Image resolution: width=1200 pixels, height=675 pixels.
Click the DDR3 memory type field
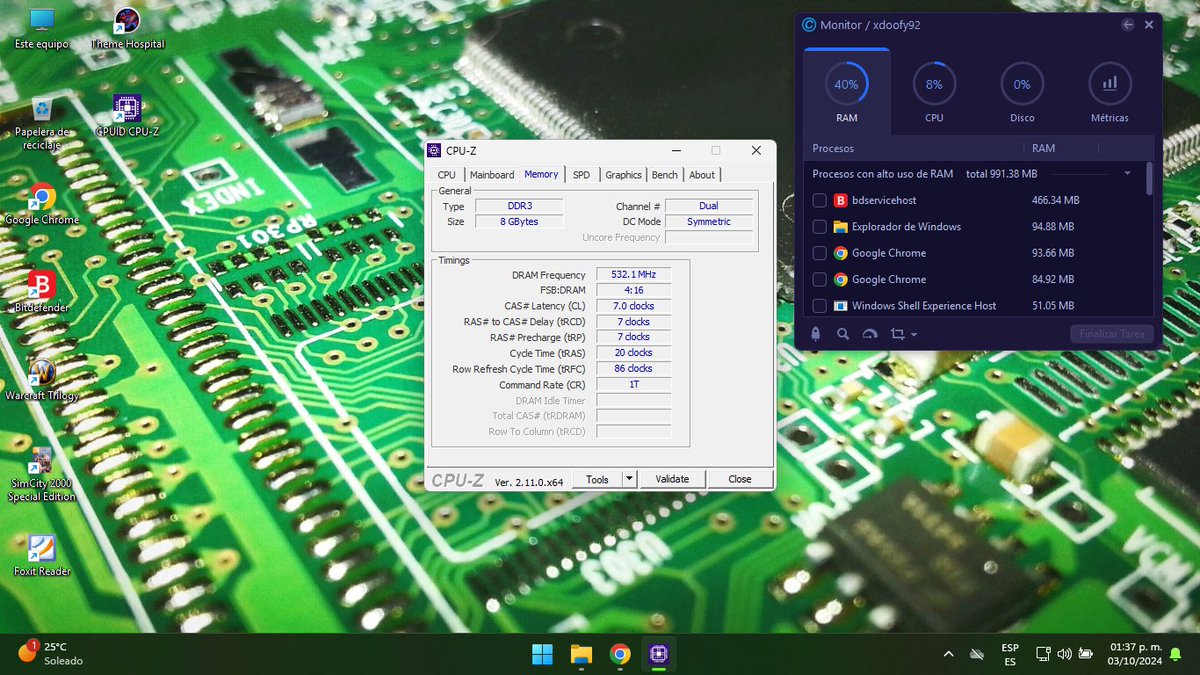click(x=520, y=206)
